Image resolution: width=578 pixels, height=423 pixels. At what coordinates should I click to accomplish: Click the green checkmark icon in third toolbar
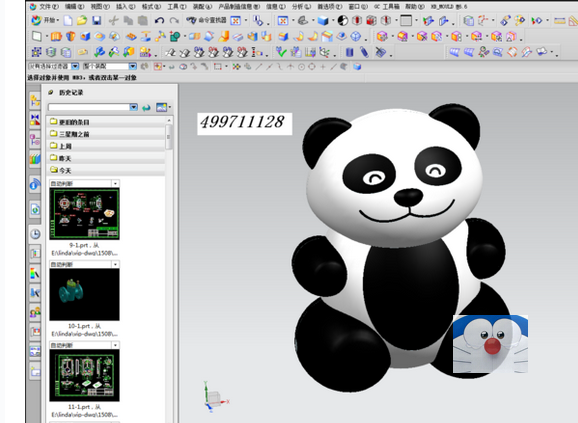click(x=281, y=52)
